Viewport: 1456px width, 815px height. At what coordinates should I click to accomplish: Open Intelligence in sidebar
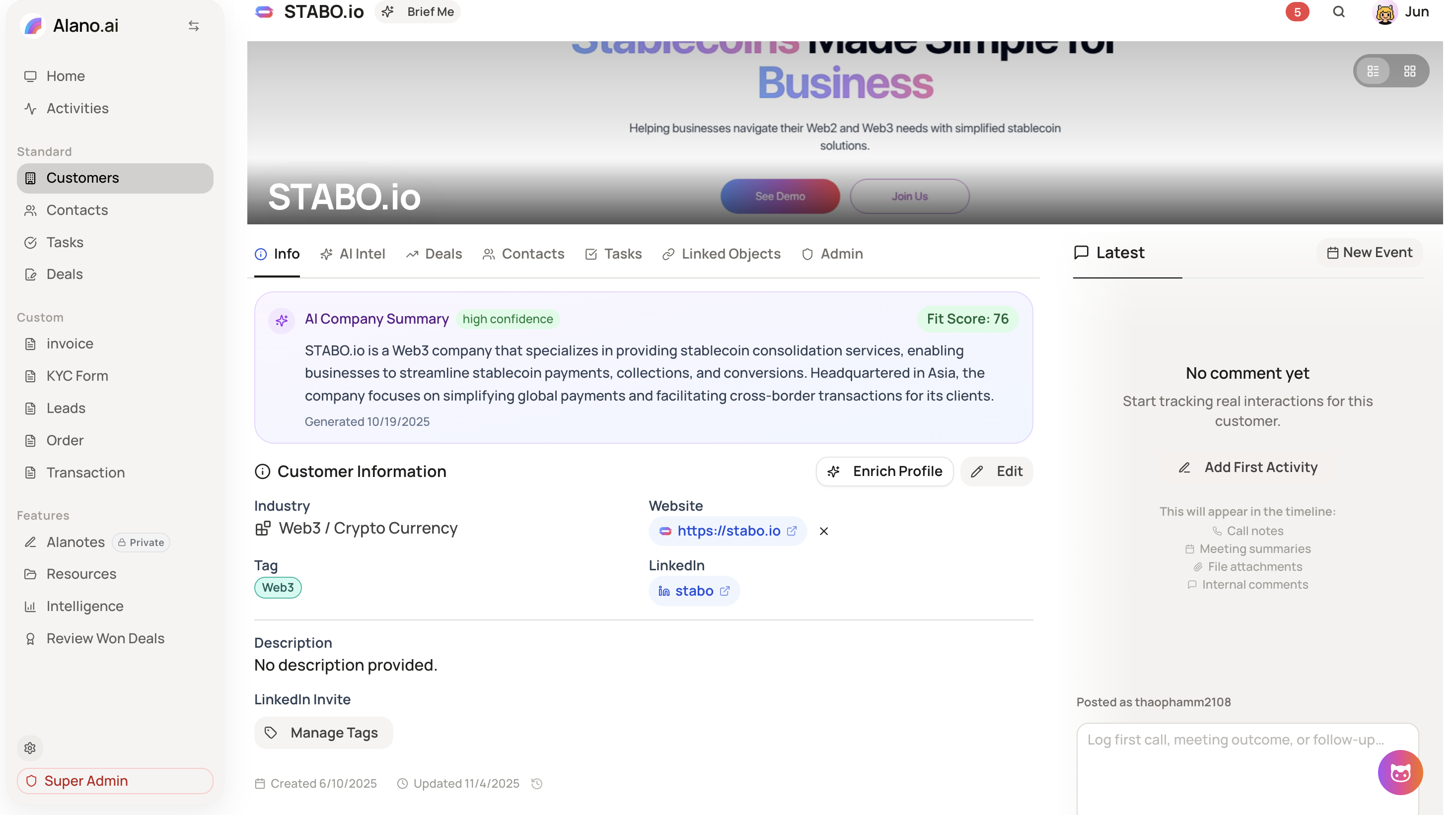point(115,606)
